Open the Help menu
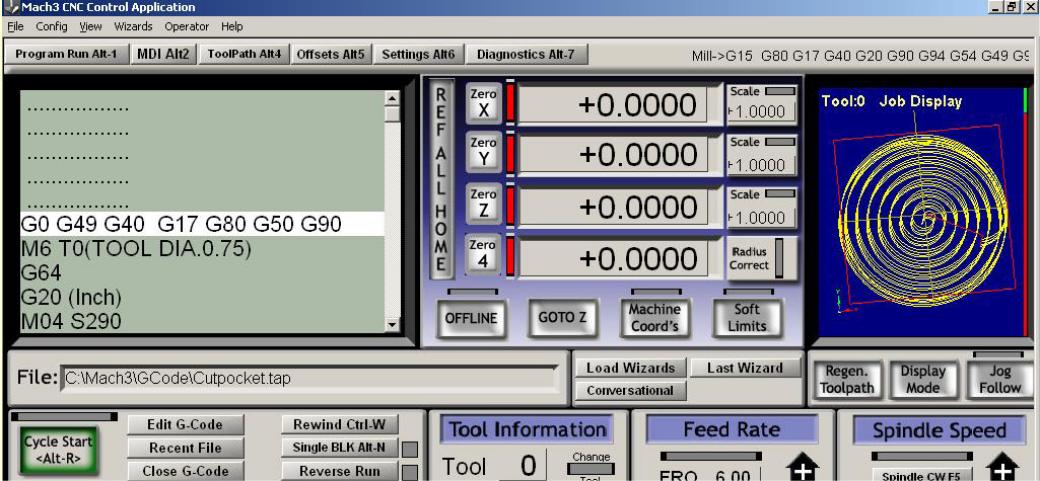The width and height of the screenshot is (1040, 481). click(x=232, y=27)
